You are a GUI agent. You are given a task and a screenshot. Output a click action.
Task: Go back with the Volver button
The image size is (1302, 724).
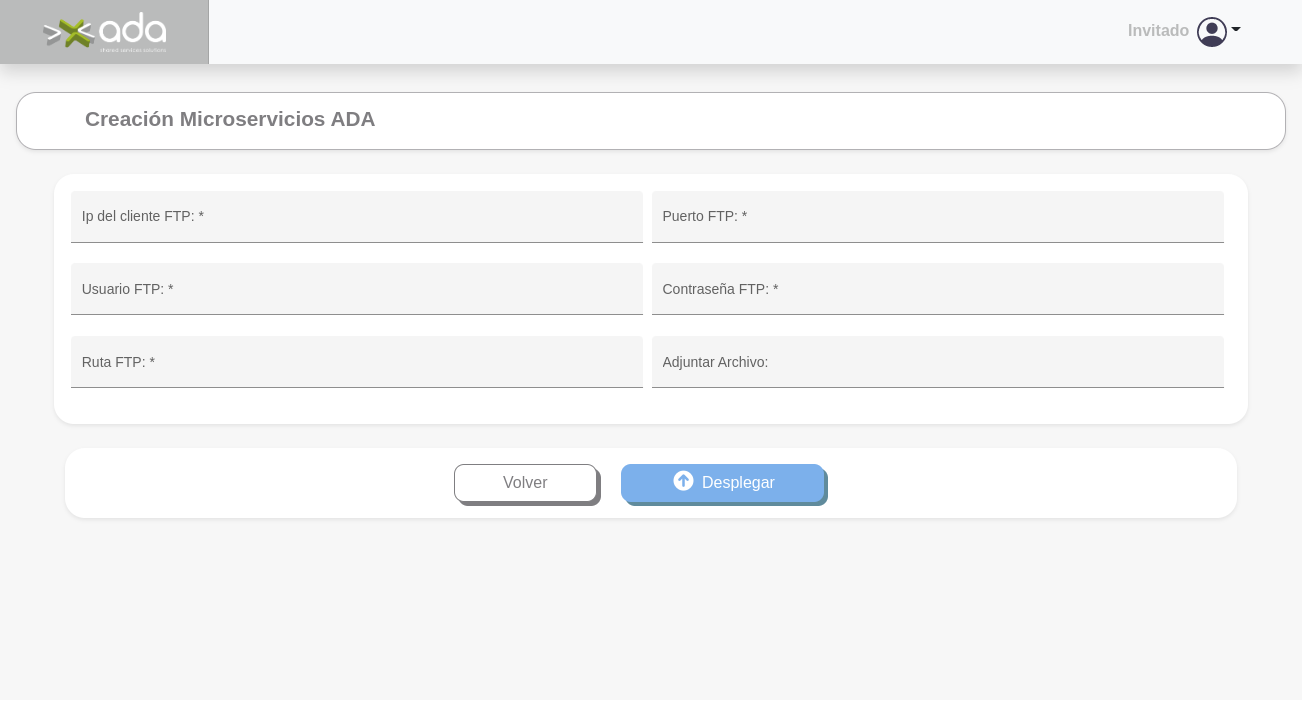[525, 483]
